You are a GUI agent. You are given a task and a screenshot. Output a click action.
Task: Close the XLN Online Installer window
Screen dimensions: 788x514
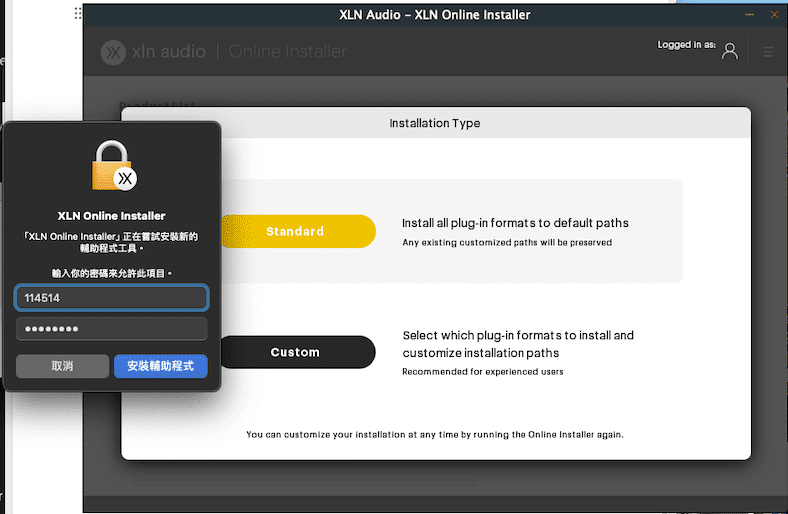pos(774,15)
